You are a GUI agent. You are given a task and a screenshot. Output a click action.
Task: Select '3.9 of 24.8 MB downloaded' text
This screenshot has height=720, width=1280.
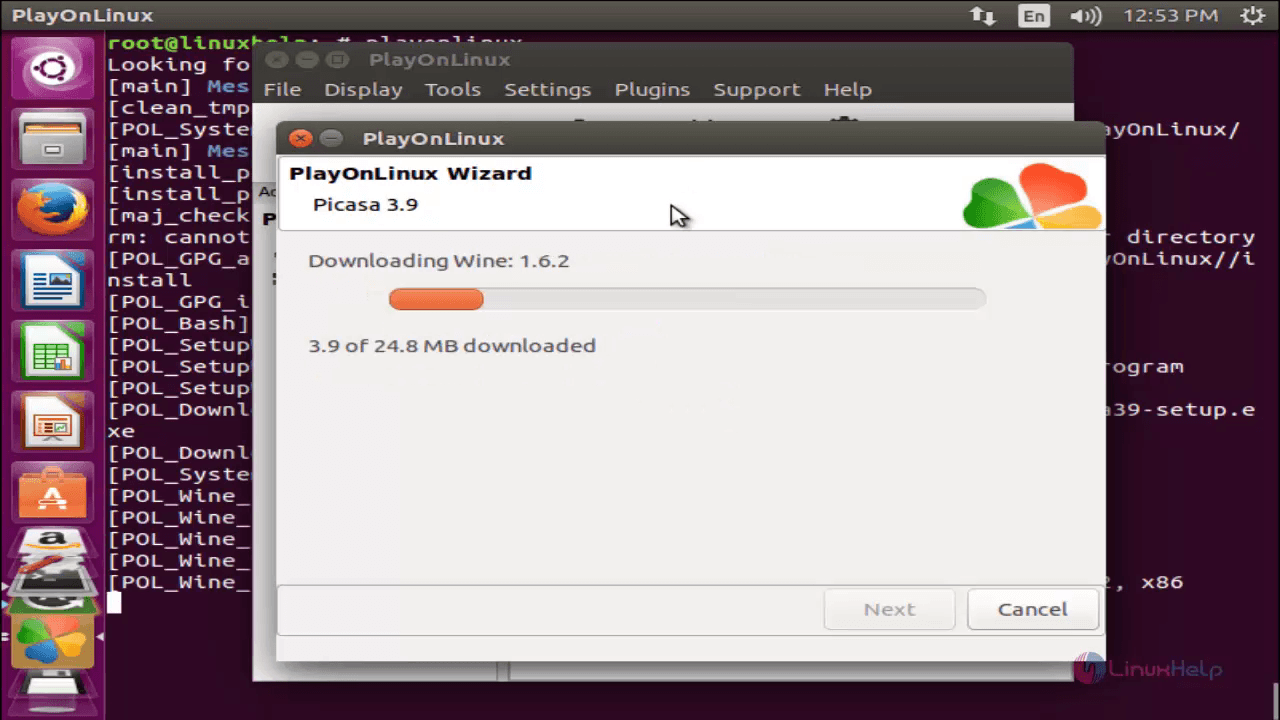tap(451, 346)
